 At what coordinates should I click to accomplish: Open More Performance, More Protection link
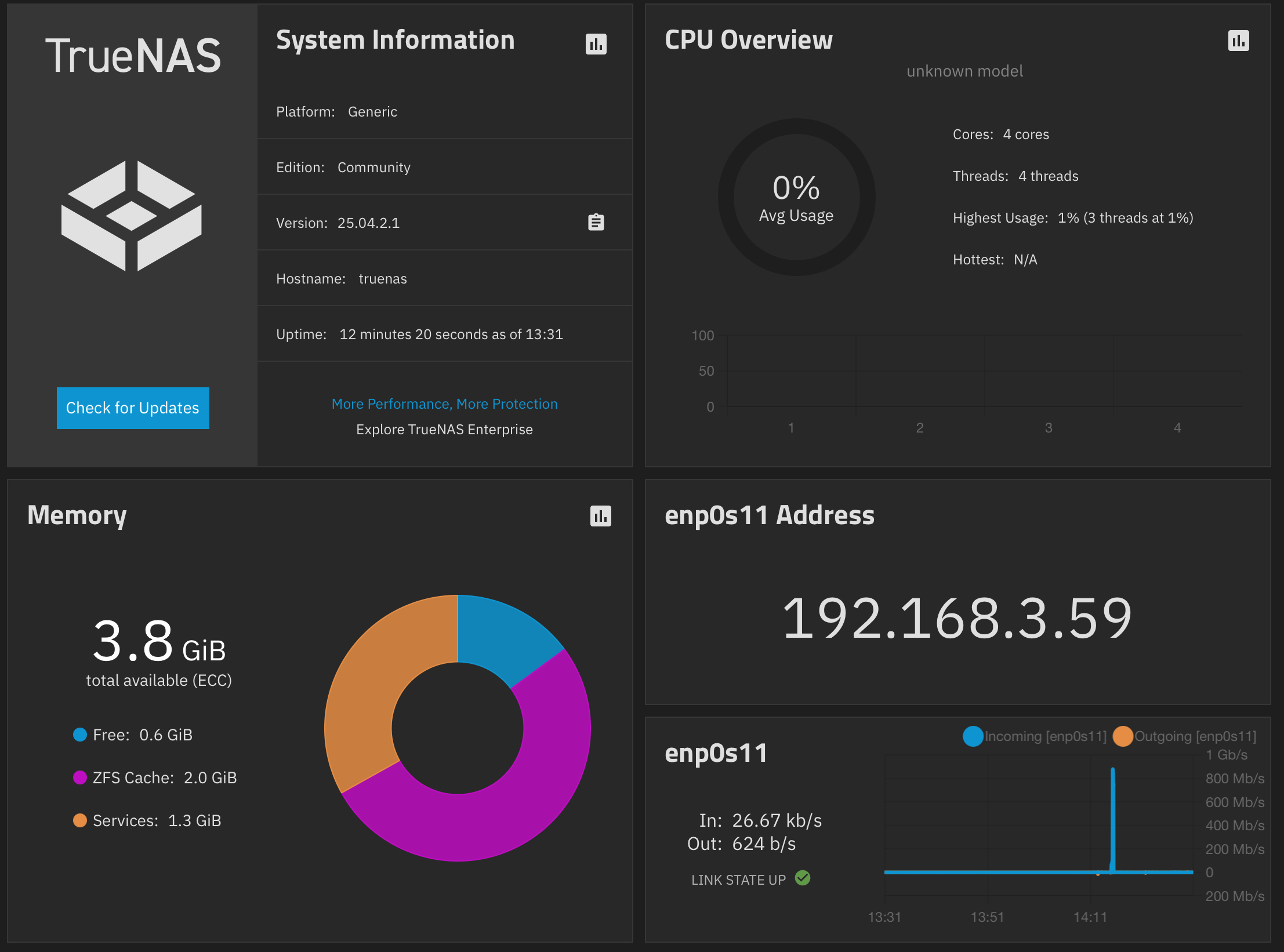[444, 404]
